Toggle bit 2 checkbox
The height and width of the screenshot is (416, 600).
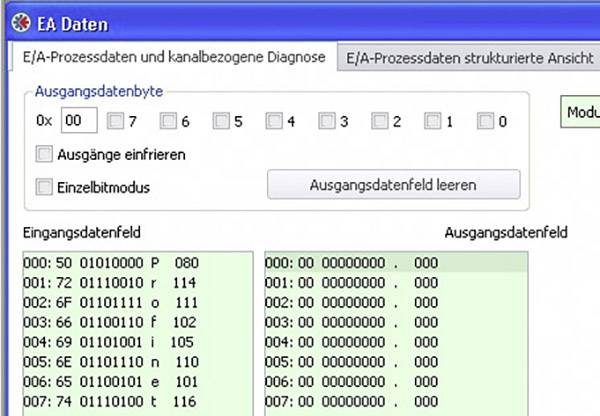381,122
